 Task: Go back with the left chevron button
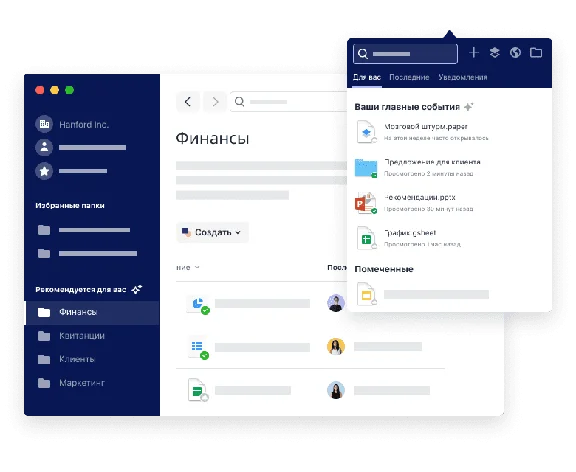pyautogui.click(x=188, y=102)
